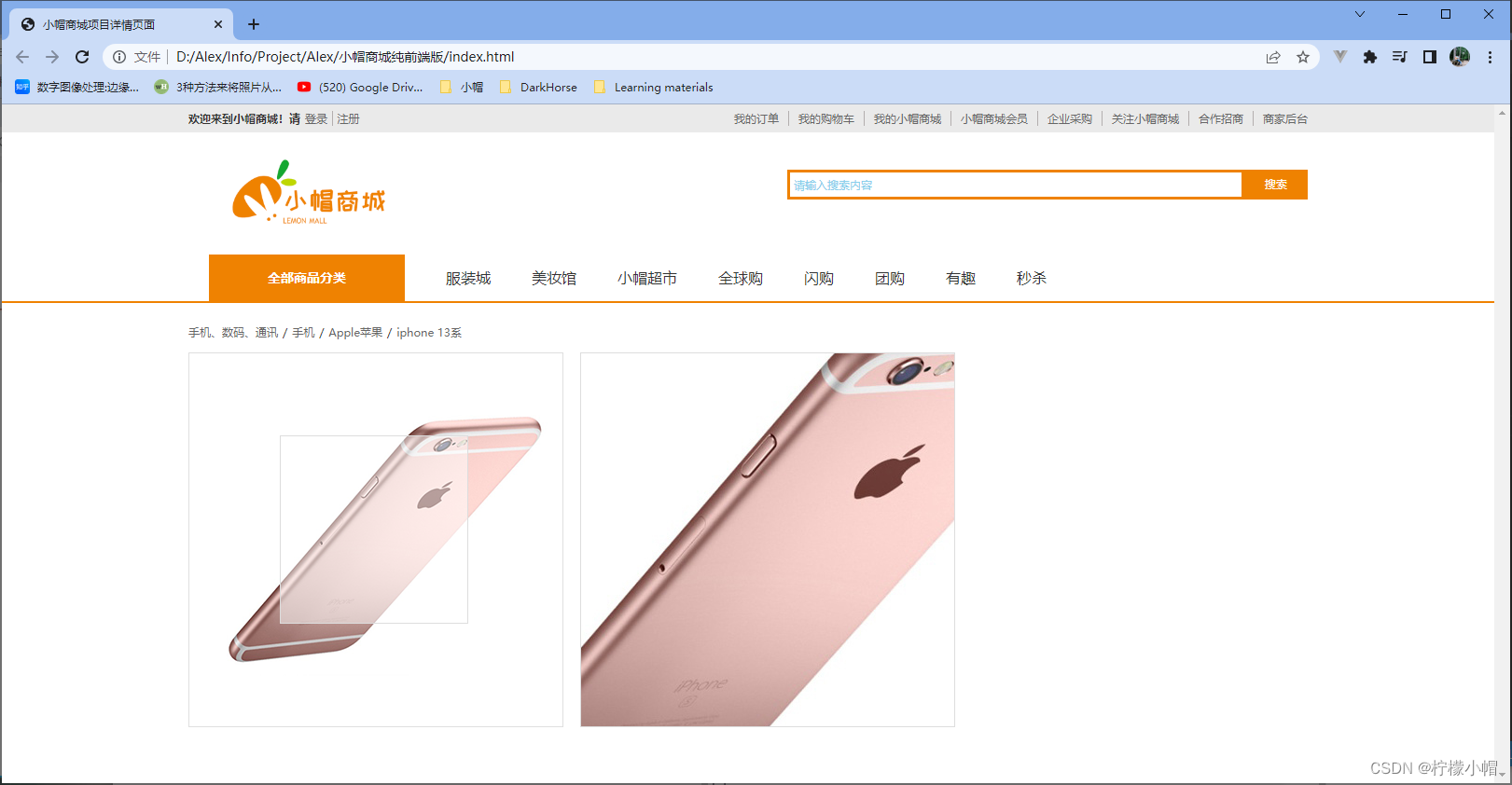Screen dimensions: 1512x785
Task: Open the 3种方法 bookmark
Action: coord(217,87)
